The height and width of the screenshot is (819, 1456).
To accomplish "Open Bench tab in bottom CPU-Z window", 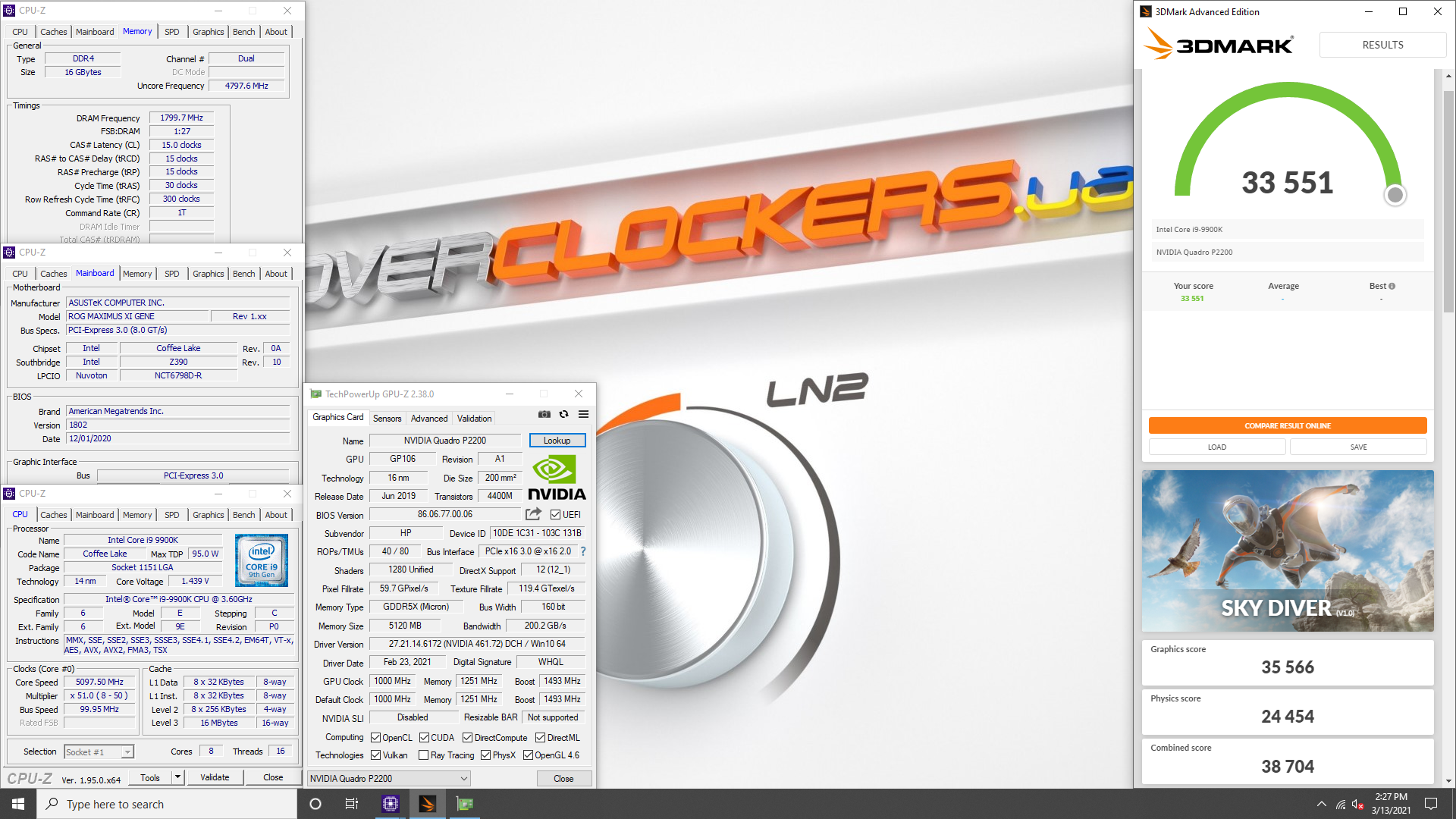I will click(244, 515).
